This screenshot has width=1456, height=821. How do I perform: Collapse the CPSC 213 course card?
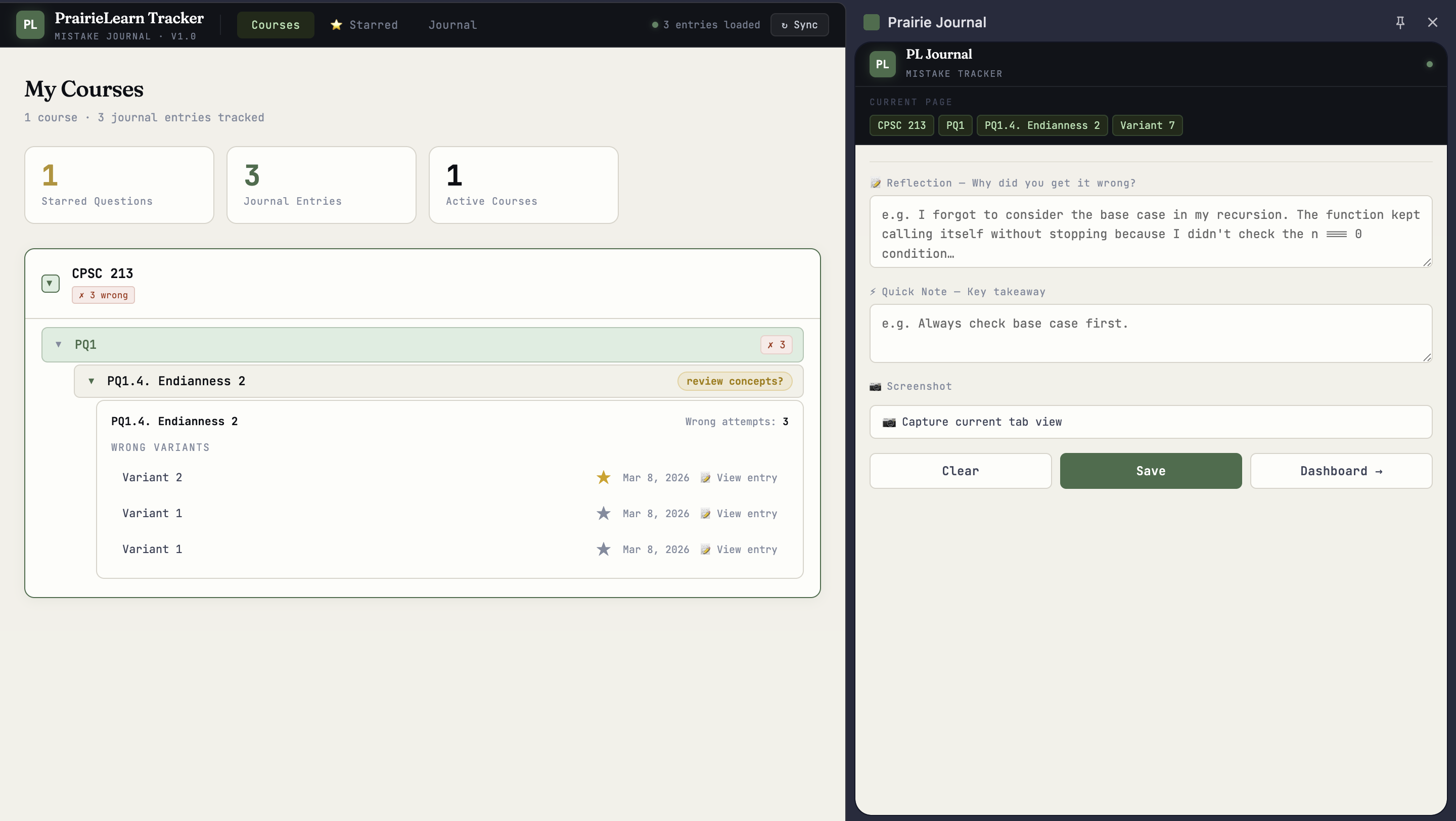coord(51,283)
